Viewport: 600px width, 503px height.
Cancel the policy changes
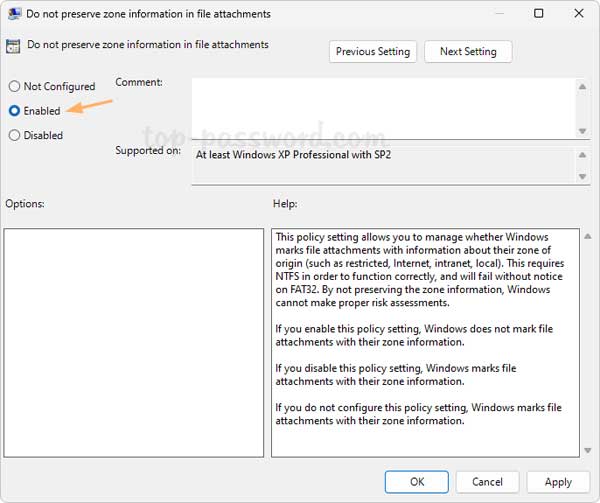(488, 481)
